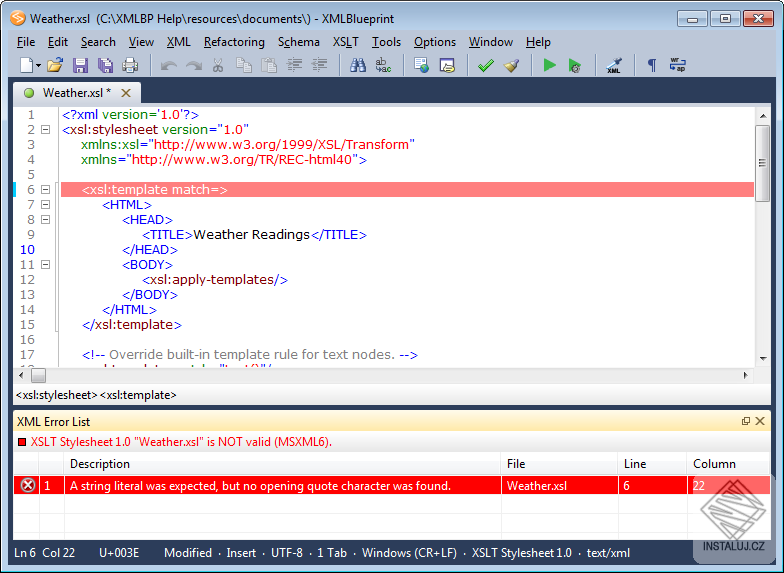This screenshot has height=573, width=784.
Task: Click the binoculars Find icon
Action: [x=358, y=66]
